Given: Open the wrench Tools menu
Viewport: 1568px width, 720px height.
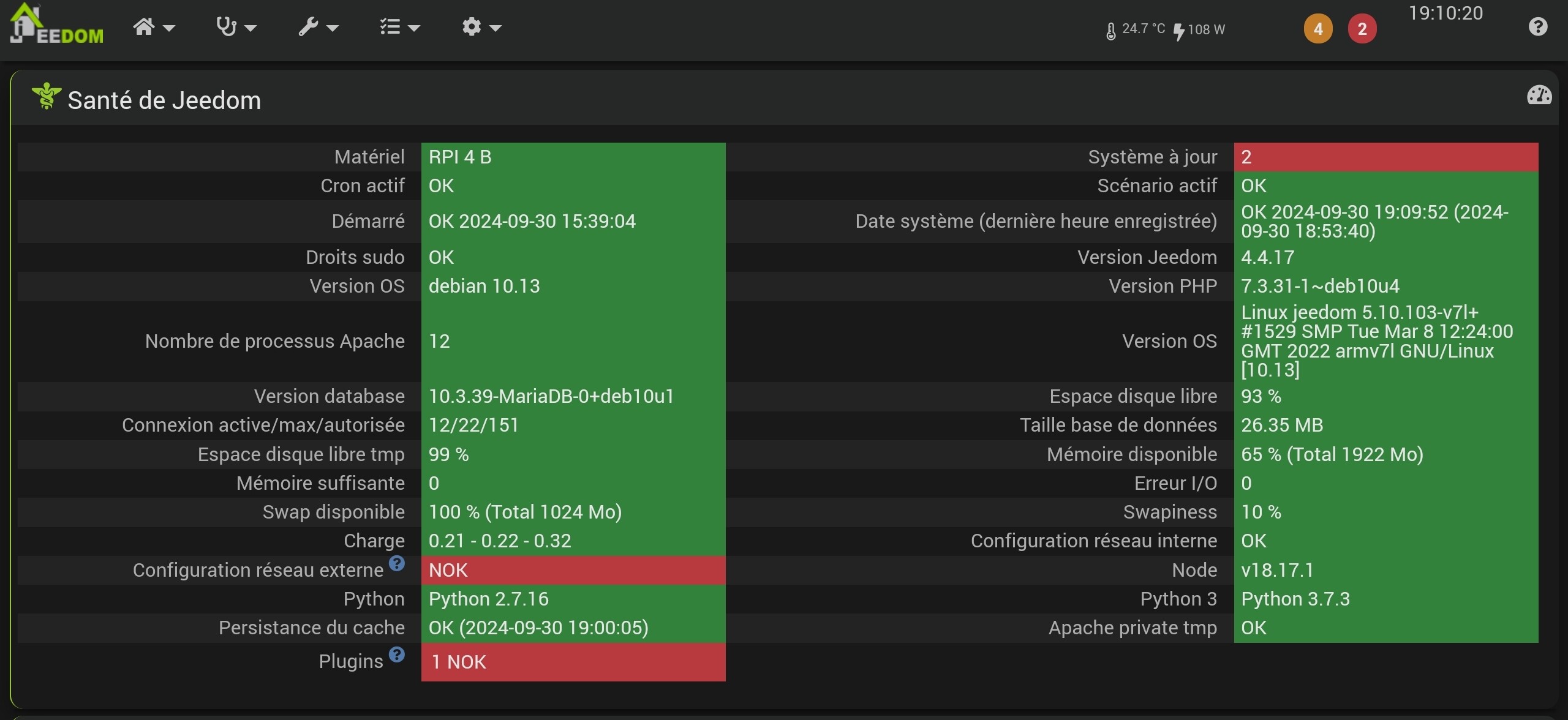Looking at the screenshot, I should pos(308,27).
